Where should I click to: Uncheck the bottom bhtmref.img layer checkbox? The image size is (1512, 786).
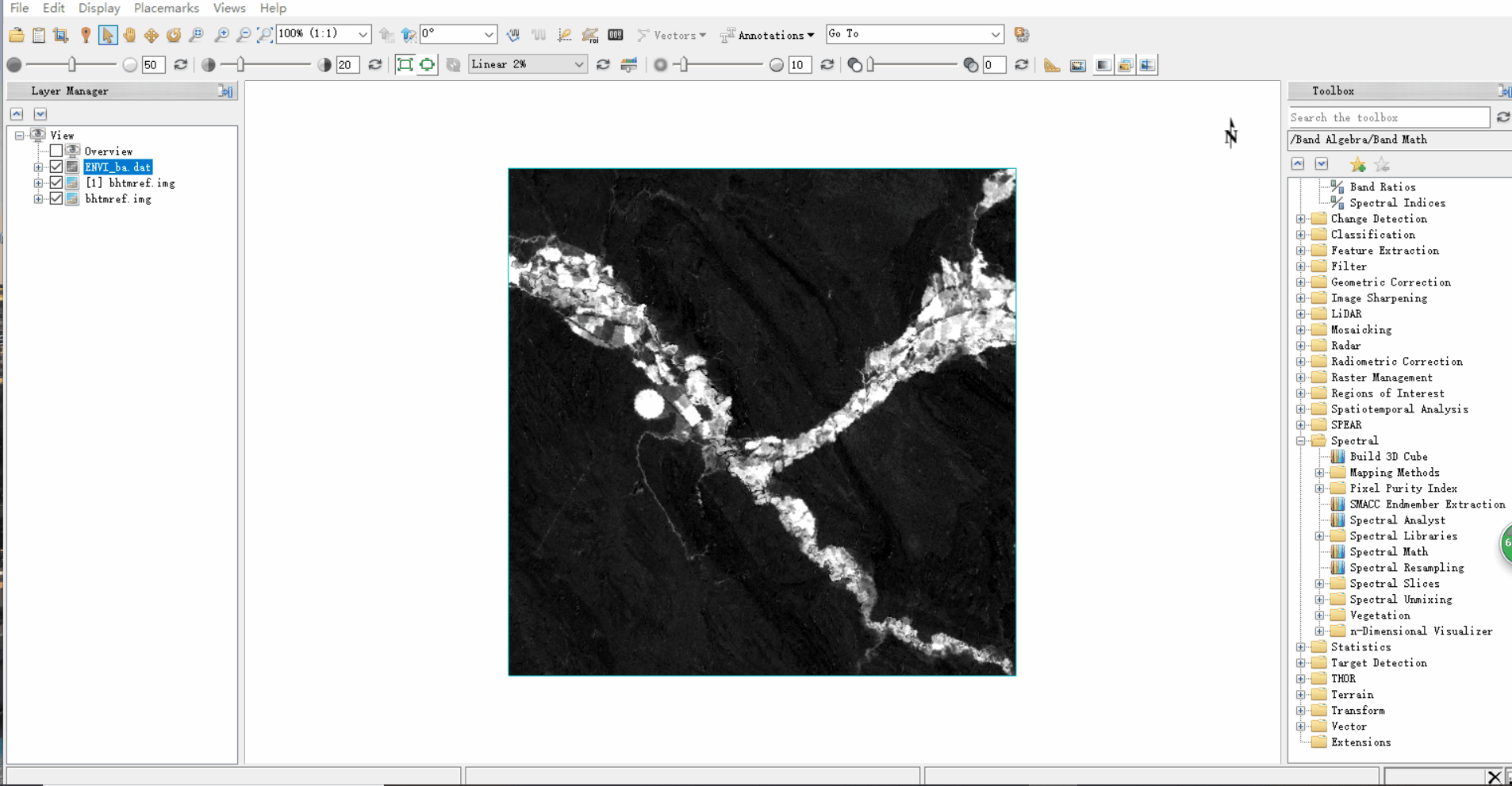[x=56, y=198]
